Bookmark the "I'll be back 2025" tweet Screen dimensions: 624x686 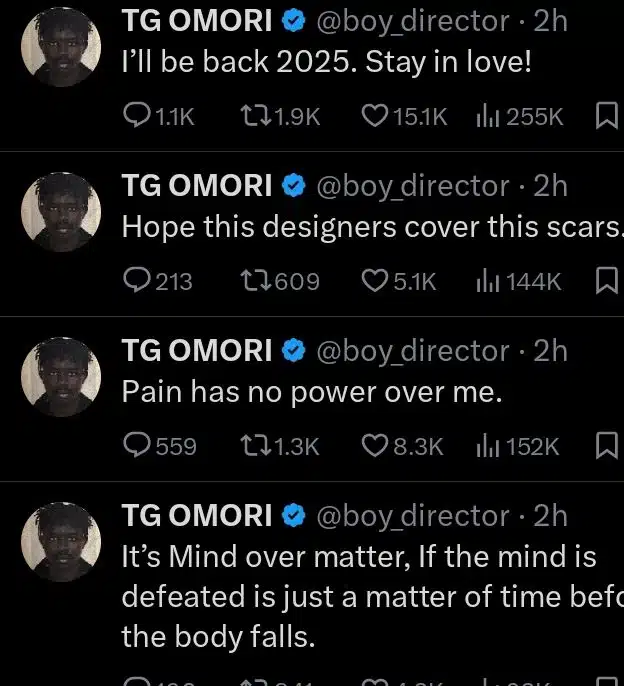coord(606,117)
